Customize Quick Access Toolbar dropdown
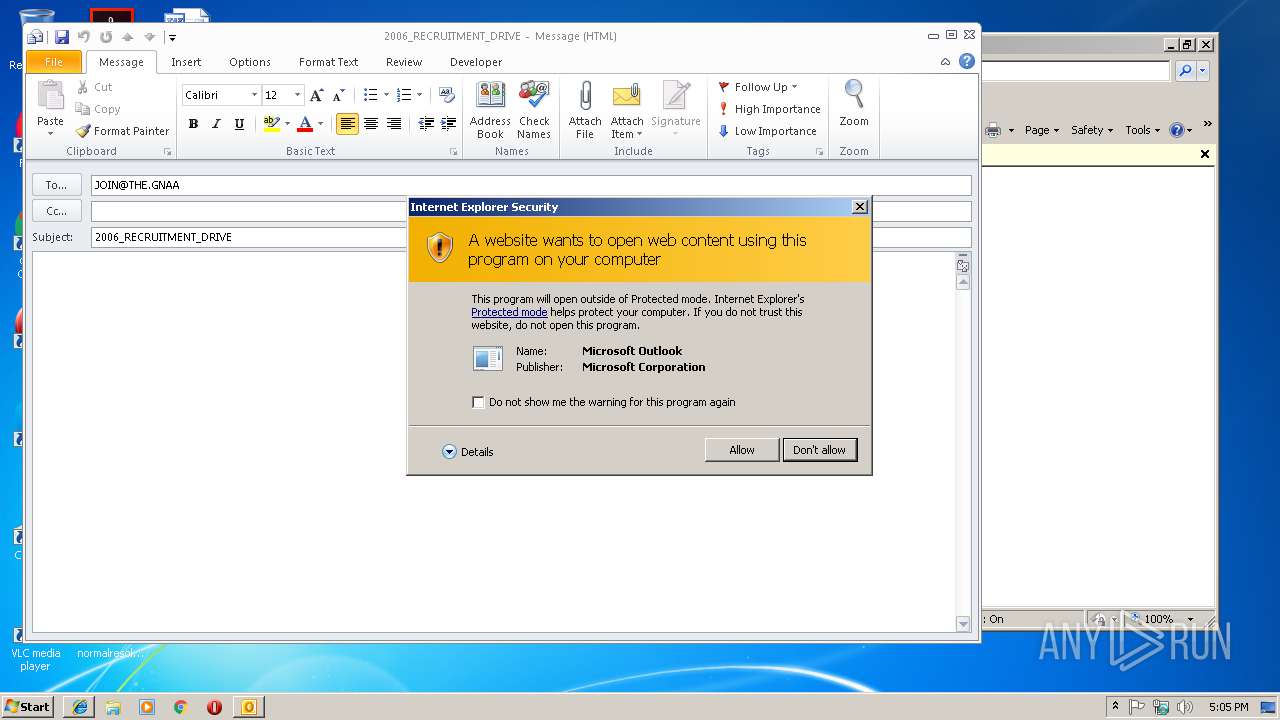Viewport: 1280px width, 720px height. tap(172, 37)
